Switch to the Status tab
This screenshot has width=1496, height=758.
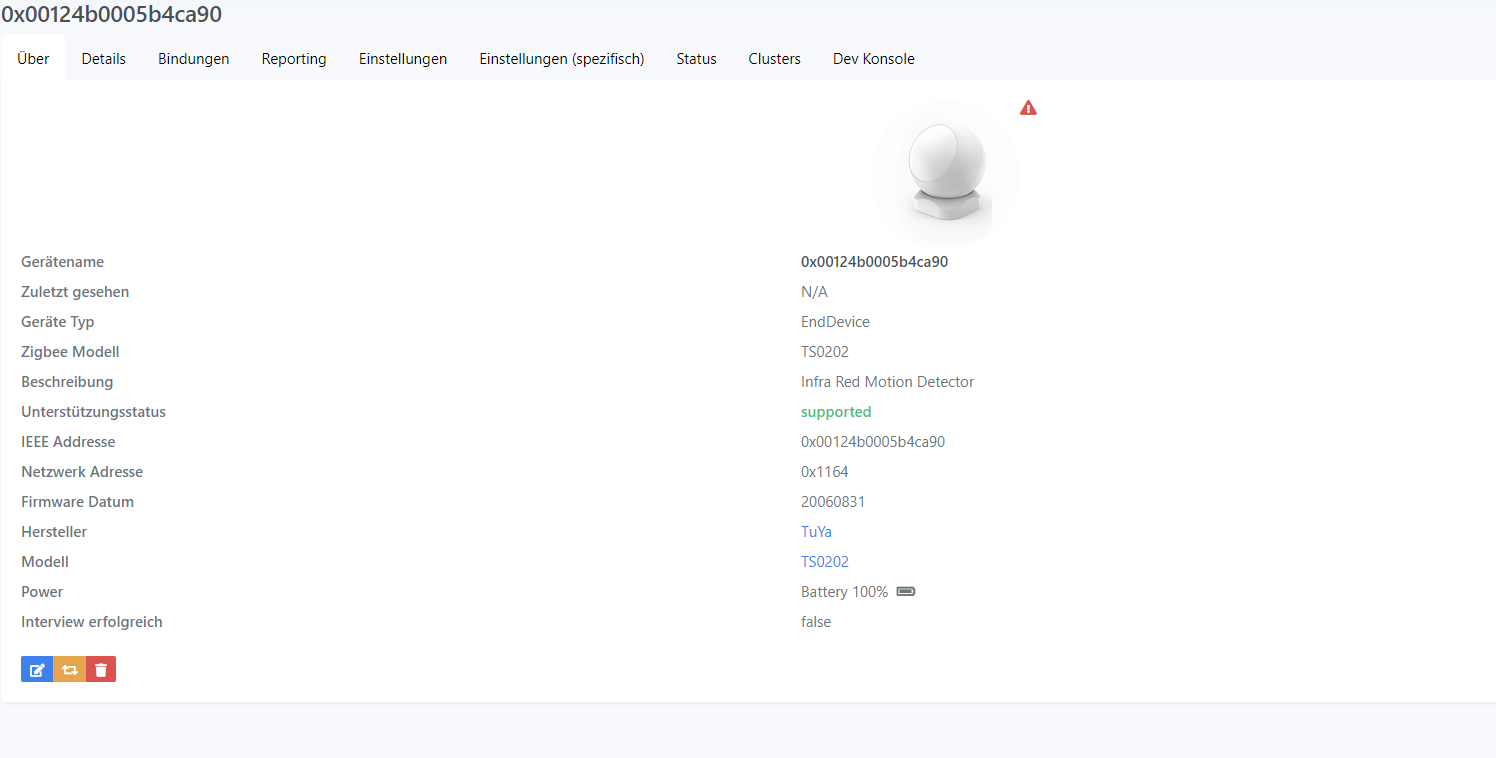click(696, 58)
